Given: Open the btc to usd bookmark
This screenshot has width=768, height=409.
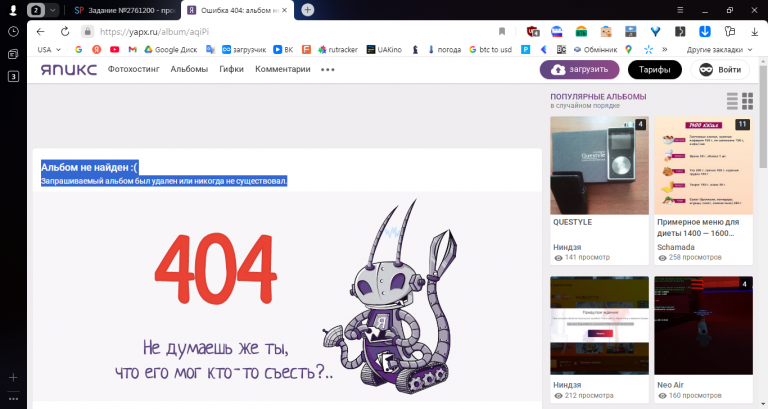Looking at the screenshot, I should (x=490, y=49).
